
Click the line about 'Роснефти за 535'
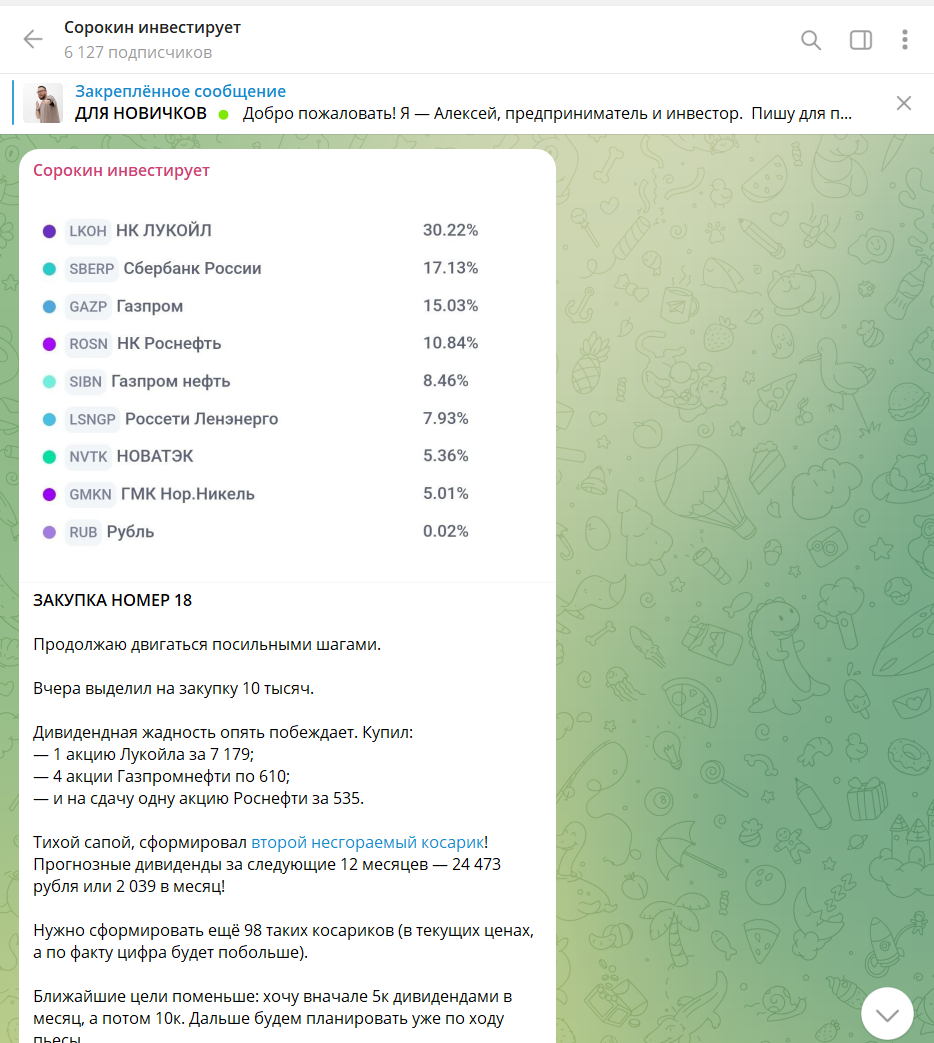point(199,798)
